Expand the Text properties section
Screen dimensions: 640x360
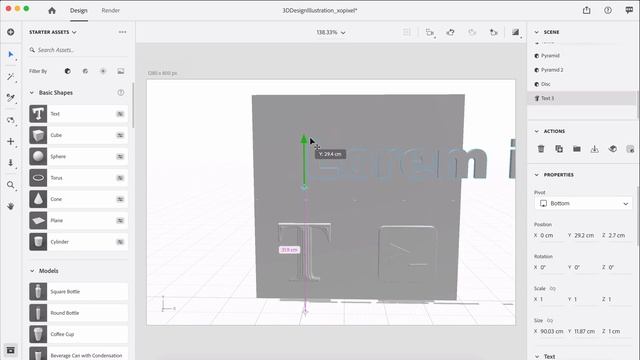click(536, 356)
